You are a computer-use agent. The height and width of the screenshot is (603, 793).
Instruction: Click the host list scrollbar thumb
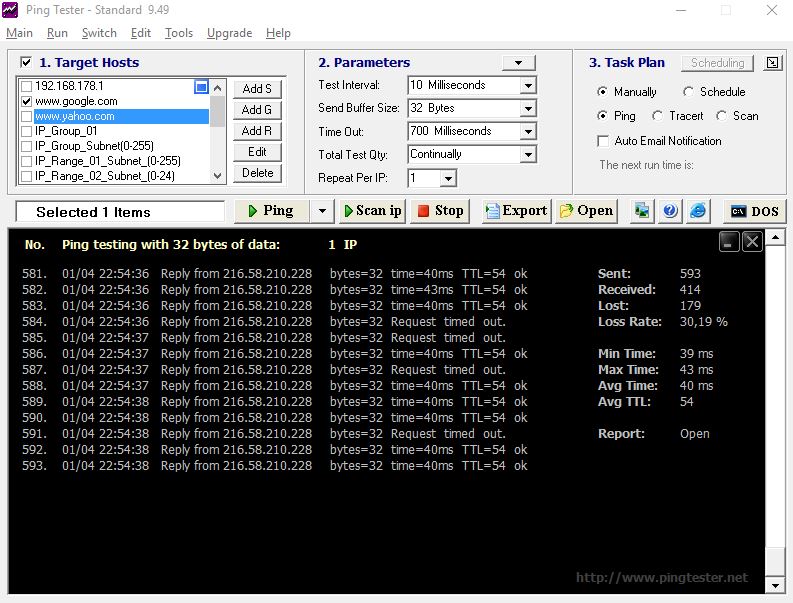tap(217, 111)
